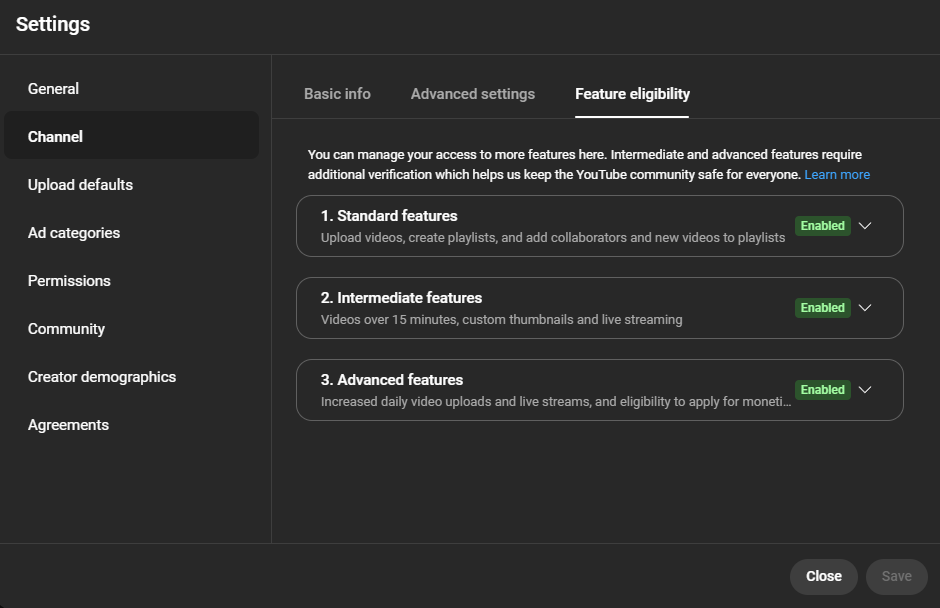
Task: Follow the Learn more link
Action: [837, 174]
